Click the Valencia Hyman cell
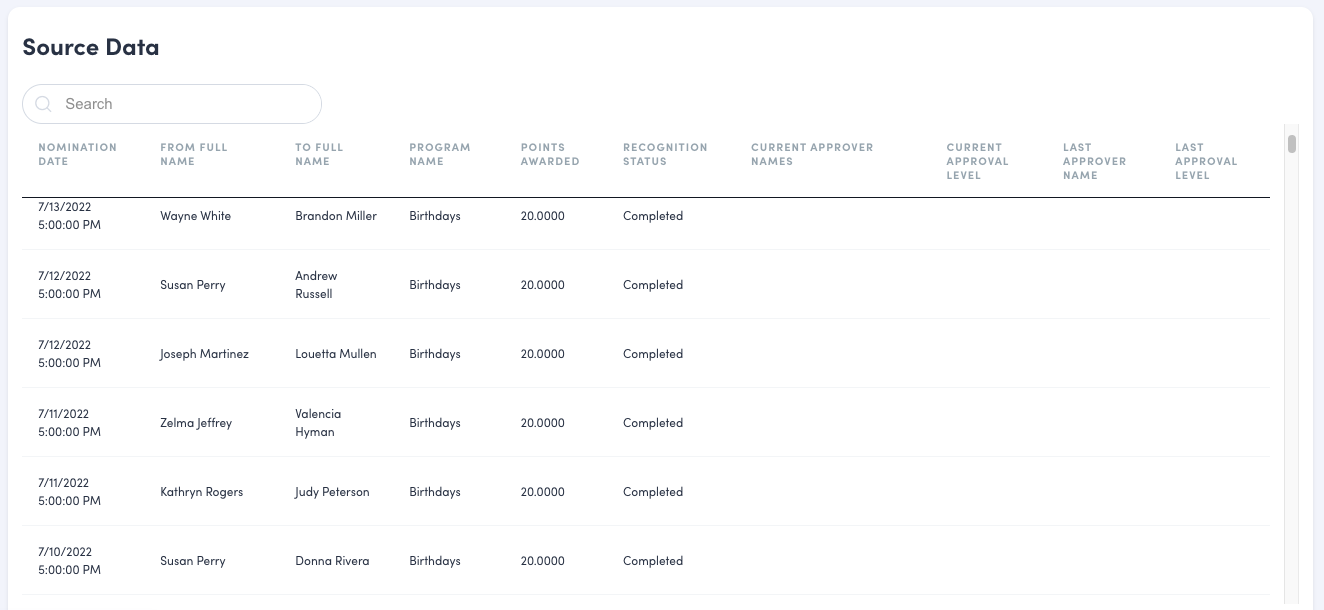 (x=317, y=423)
